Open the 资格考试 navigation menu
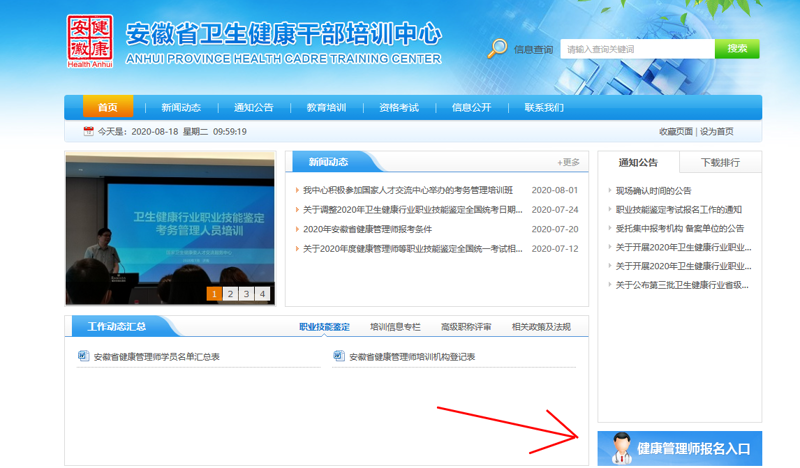The height and width of the screenshot is (468, 800). coord(398,108)
